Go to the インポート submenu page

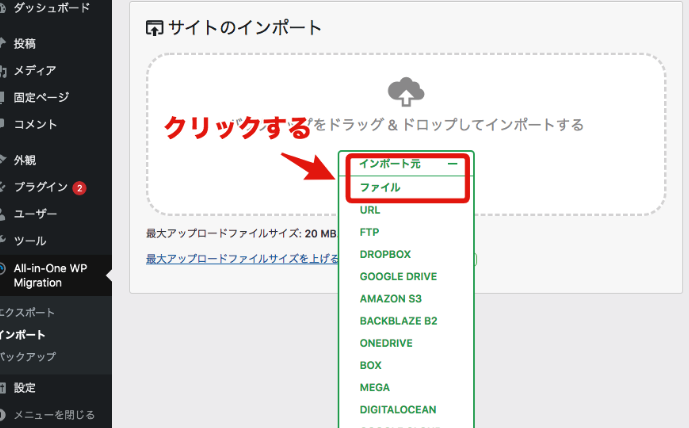coord(23,335)
